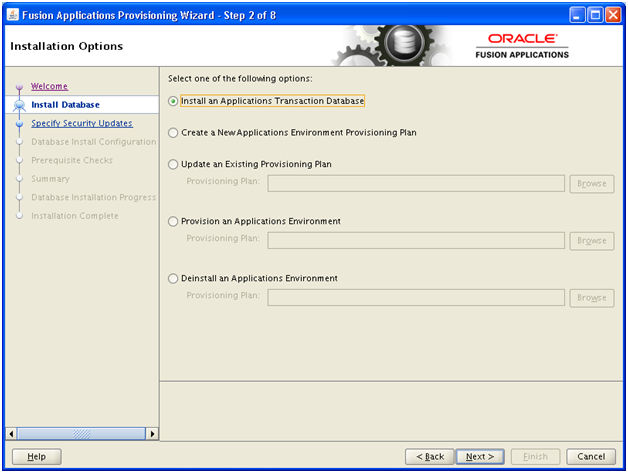Click the Help button

click(36, 457)
